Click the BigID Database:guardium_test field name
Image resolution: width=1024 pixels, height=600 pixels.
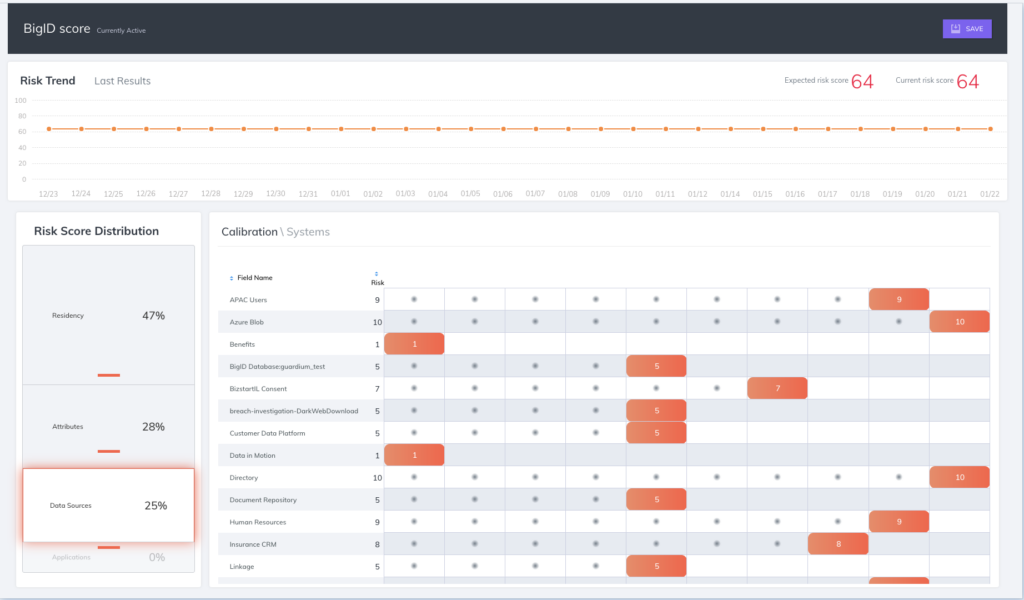[x=277, y=367]
